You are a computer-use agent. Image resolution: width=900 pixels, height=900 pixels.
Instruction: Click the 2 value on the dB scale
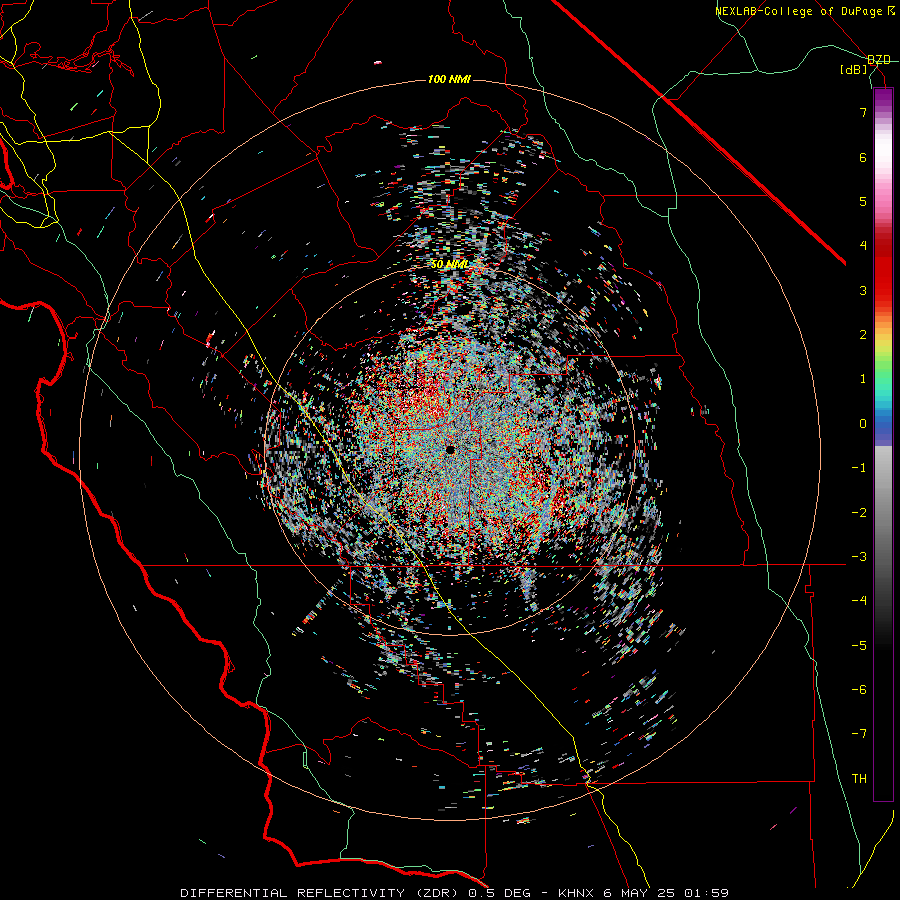(x=863, y=335)
